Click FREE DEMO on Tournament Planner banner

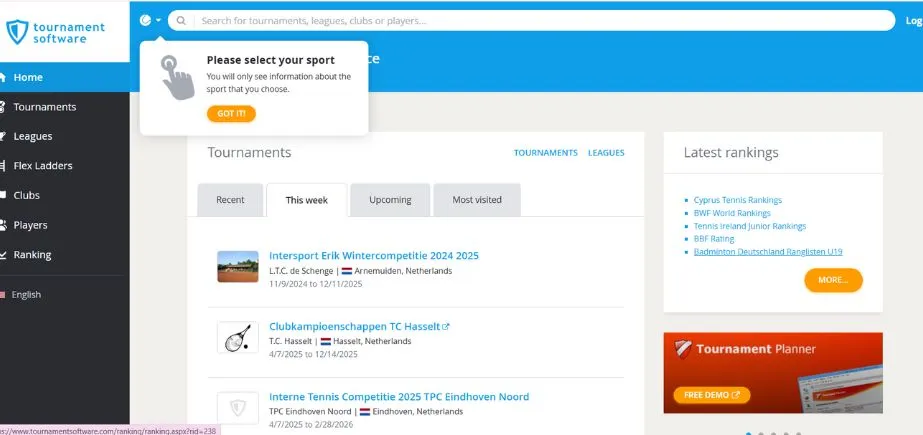tap(712, 395)
